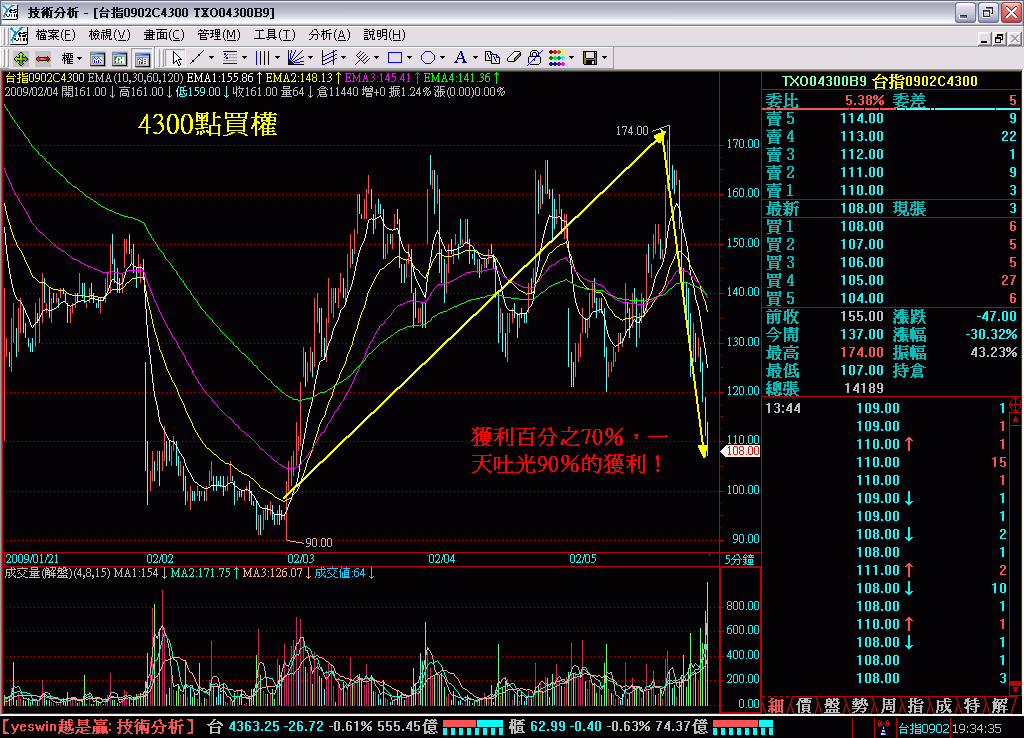Select the horizontal retracement lines tool
This screenshot has height=738, width=1024.
[230, 58]
